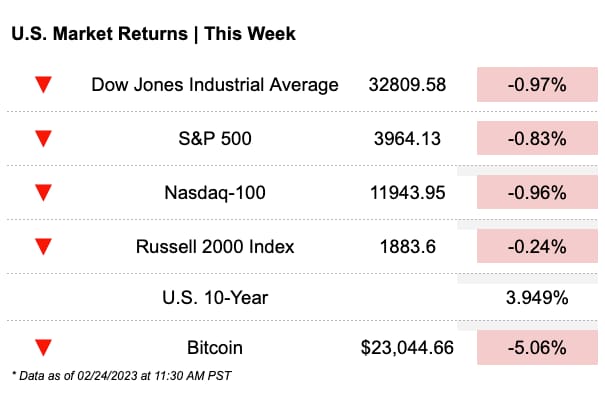Screen dimensions: 605x395
Task: Select the Dow Jones Industrial Average label
Action: [x=215, y=85]
